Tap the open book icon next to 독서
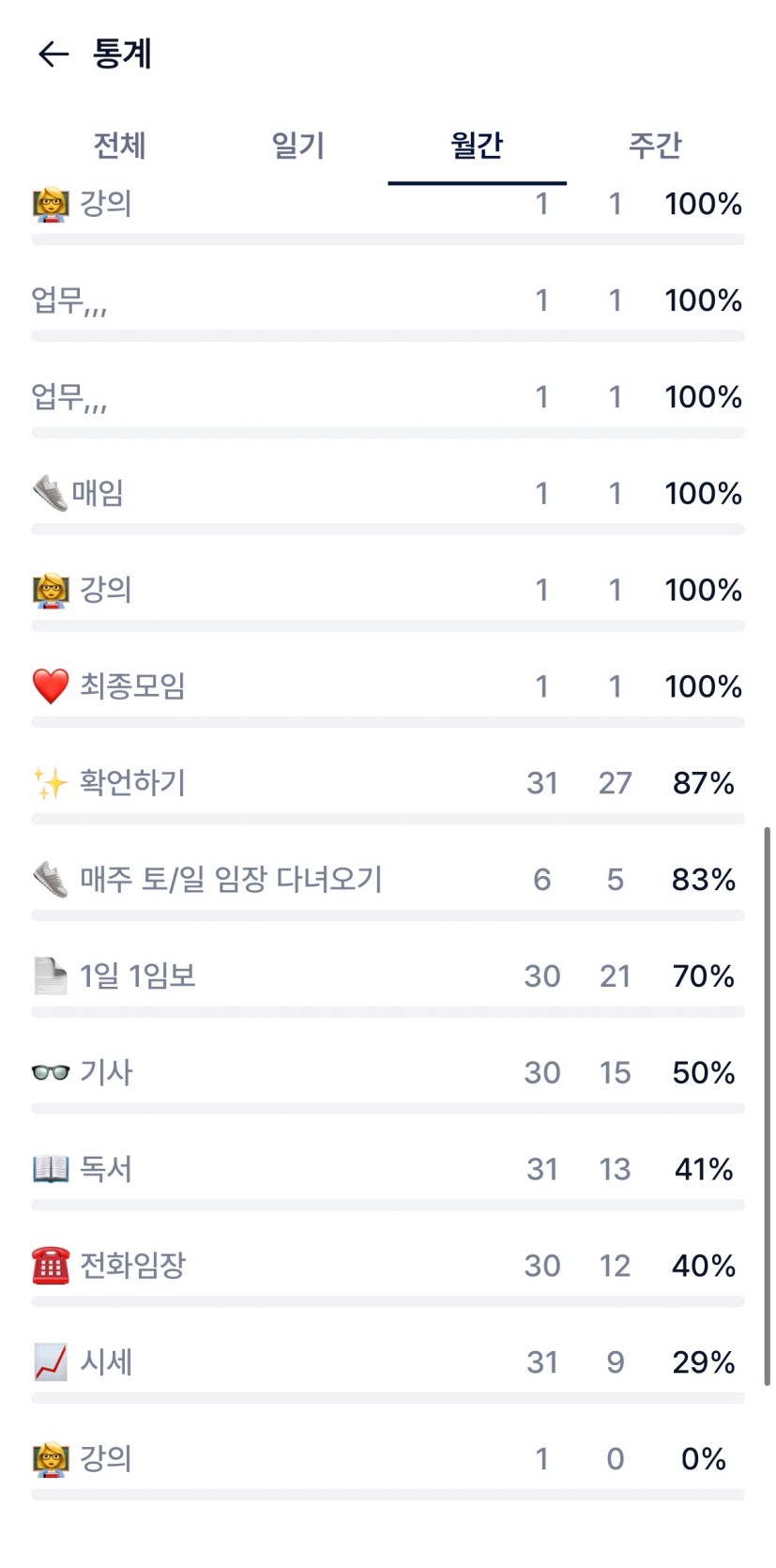The height and width of the screenshot is (1568, 776). coord(51,1169)
